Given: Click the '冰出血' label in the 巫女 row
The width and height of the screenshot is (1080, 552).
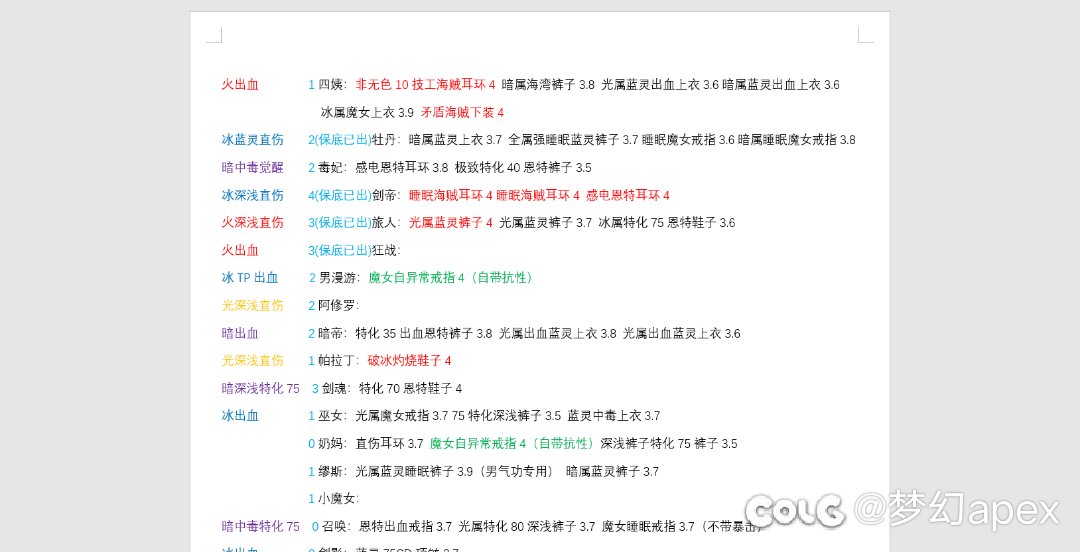Looking at the screenshot, I should click(x=240, y=416).
